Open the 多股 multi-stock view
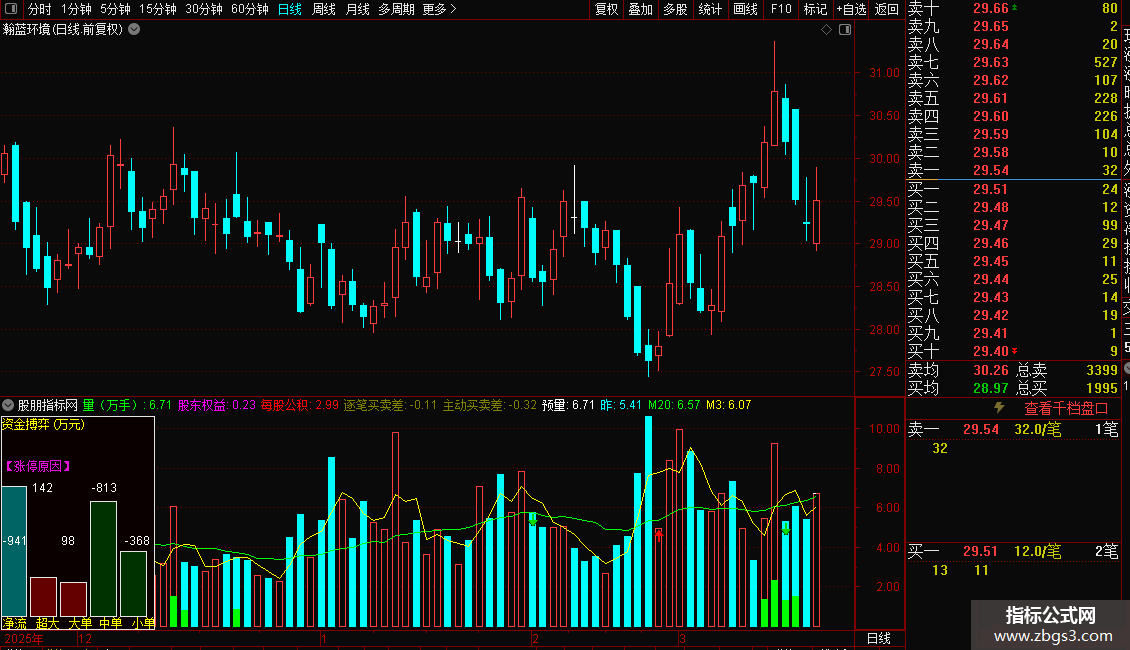 [675, 9]
